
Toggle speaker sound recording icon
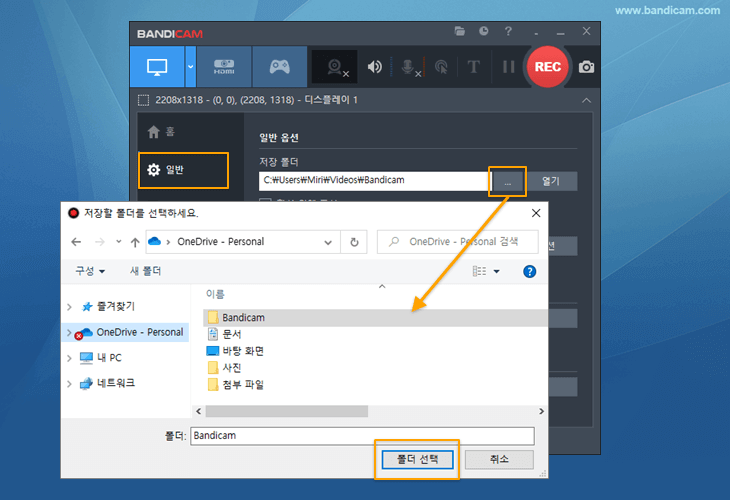click(x=374, y=67)
